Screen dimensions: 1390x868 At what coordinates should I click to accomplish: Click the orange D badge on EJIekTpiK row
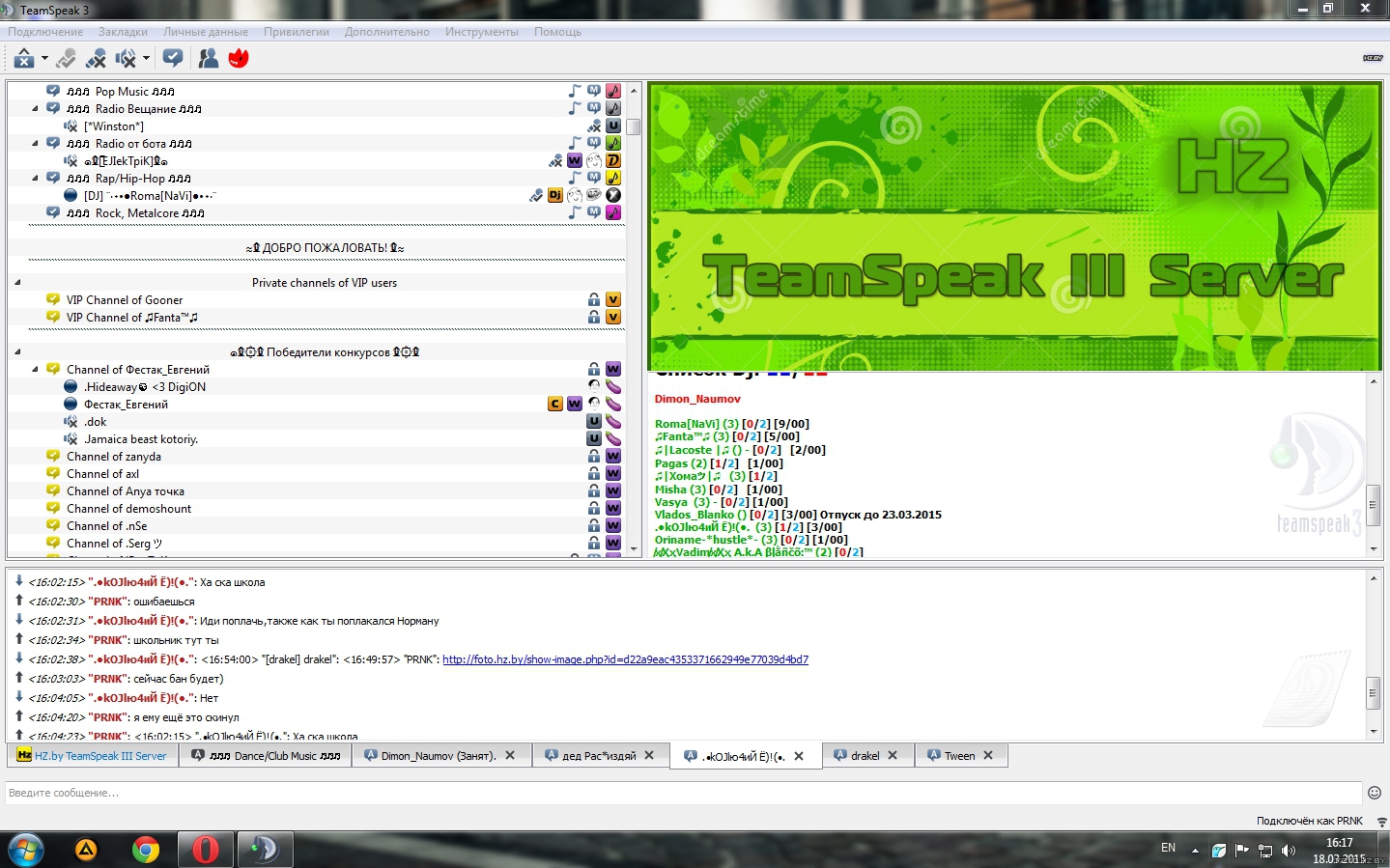click(613, 161)
